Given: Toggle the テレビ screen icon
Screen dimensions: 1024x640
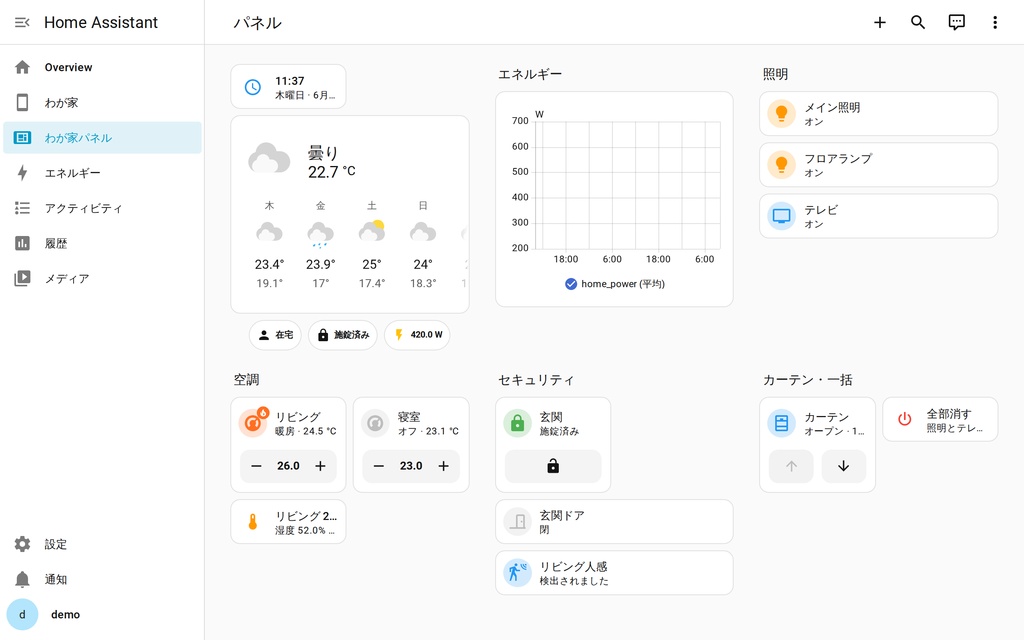Looking at the screenshot, I should pos(781,216).
